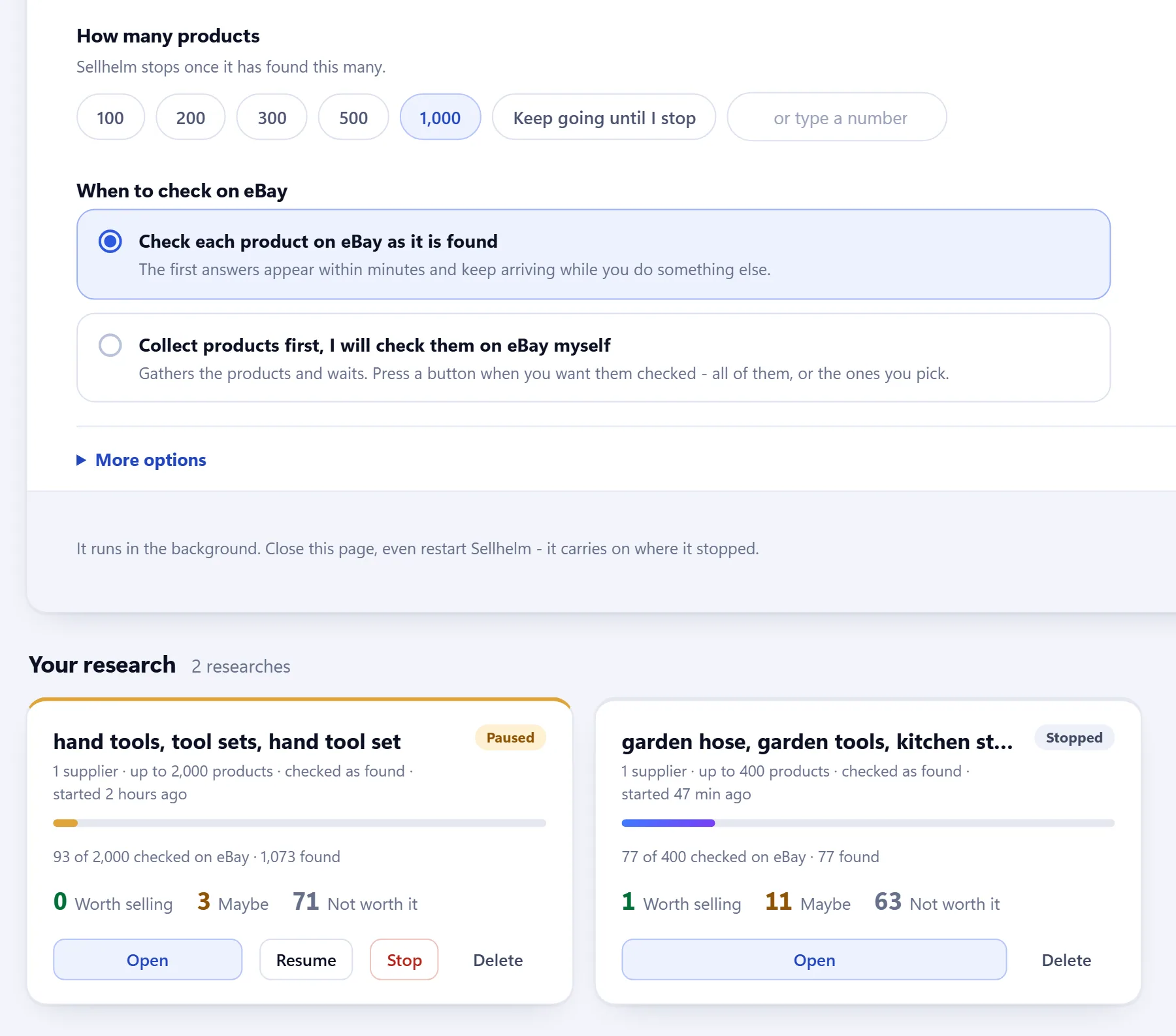The height and width of the screenshot is (1036, 1176).
Task: Set product count to 500
Action: coord(353,118)
